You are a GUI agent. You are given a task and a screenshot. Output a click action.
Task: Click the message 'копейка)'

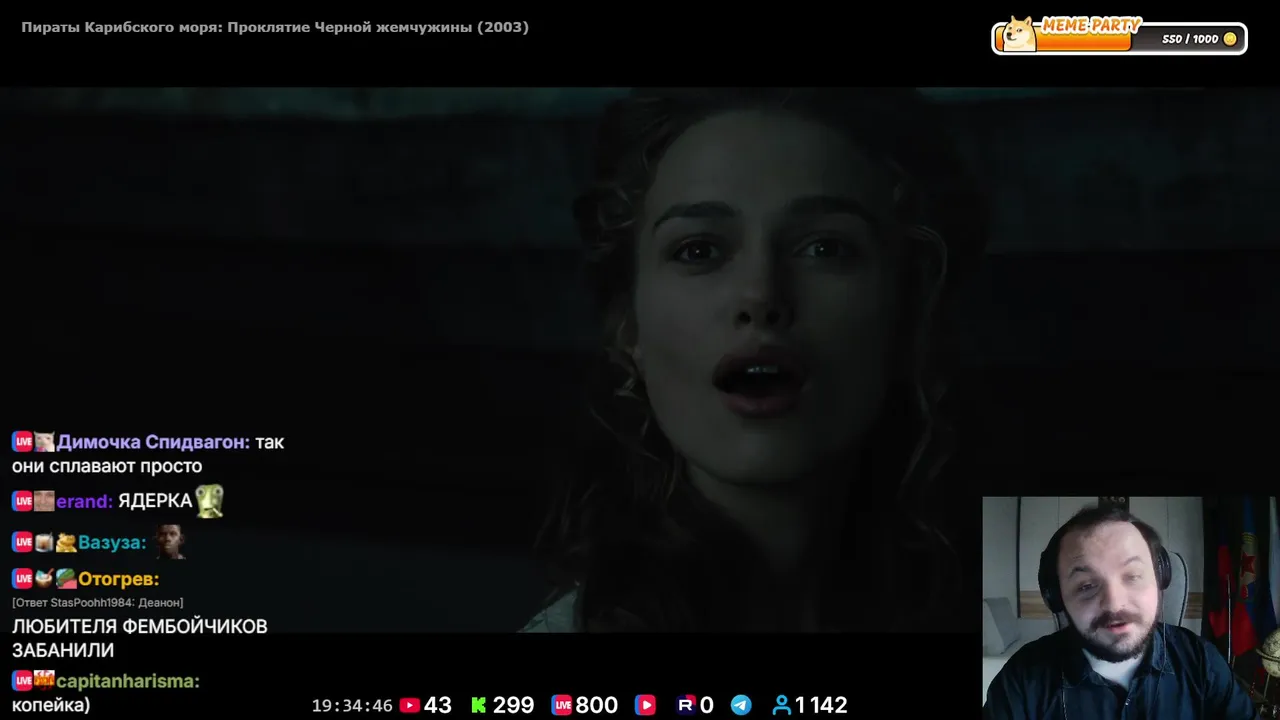point(51,705)
